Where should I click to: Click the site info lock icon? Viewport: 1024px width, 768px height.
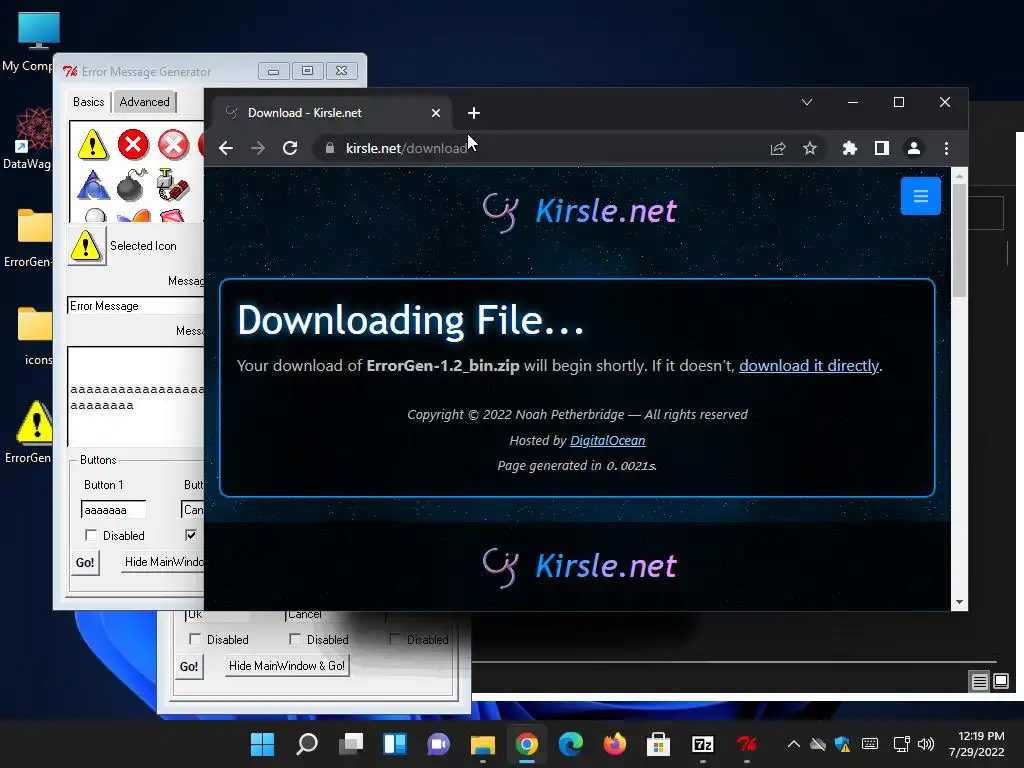pos(330,148)
